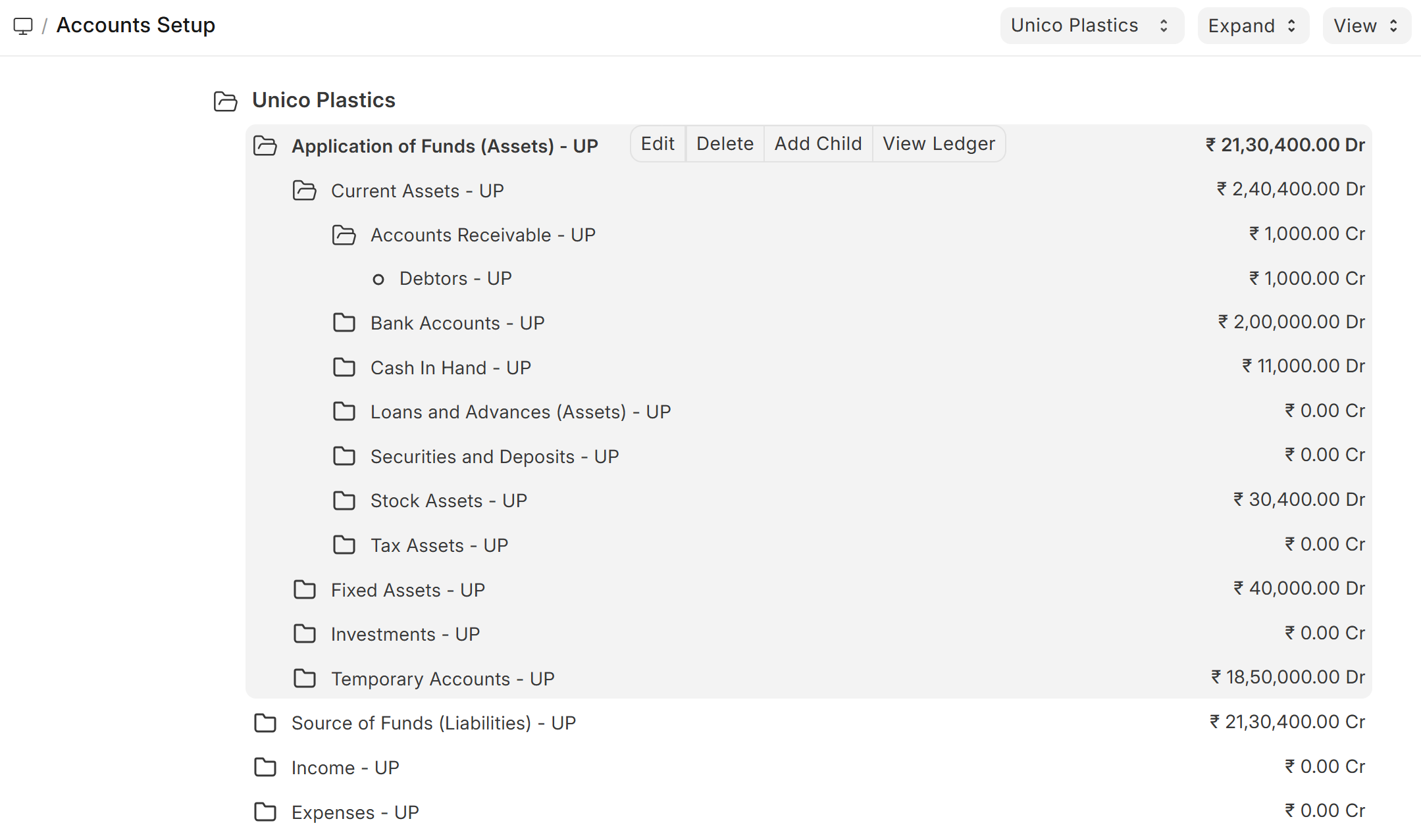Screen dimensions: 1421x840
Task: Open the Expand level dropdown
Action: click(x=1252, y=26)
